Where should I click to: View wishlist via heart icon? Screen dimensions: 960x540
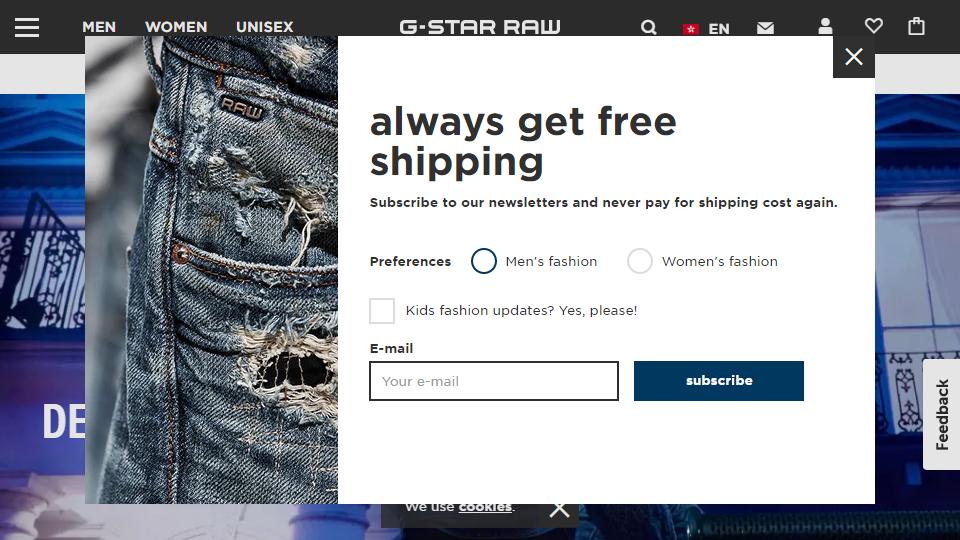coord(874,26)
